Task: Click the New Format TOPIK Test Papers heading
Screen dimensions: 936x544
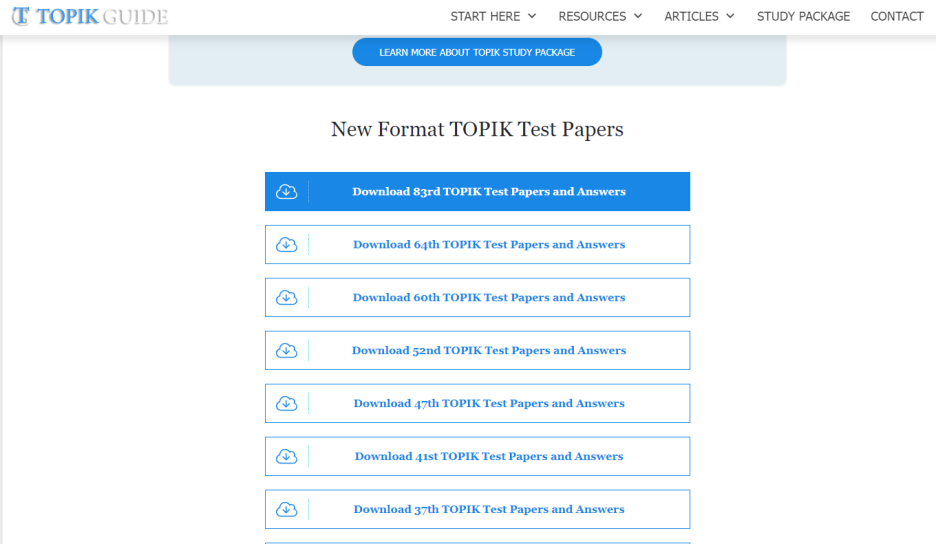Action: coord(477,129)
